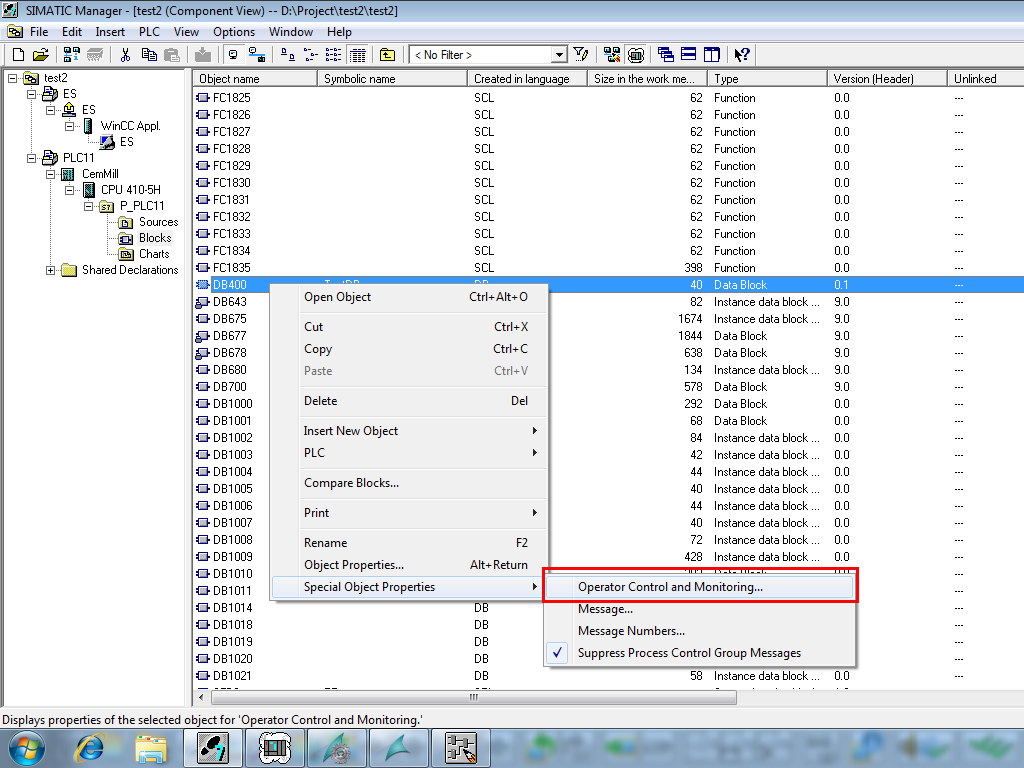Collapse the CPU 410-5H tree node

69,190
